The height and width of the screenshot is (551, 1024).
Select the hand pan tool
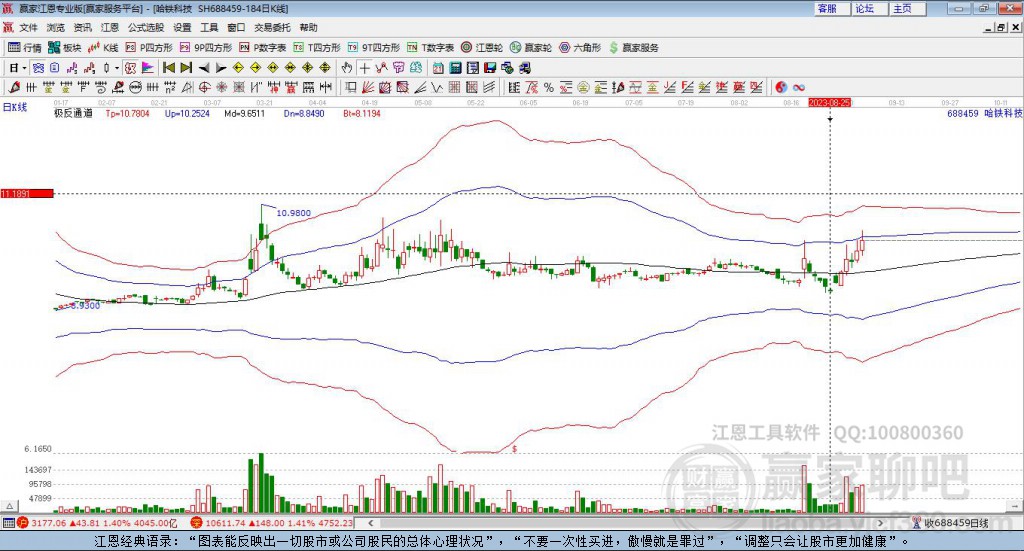click(347, 68)
